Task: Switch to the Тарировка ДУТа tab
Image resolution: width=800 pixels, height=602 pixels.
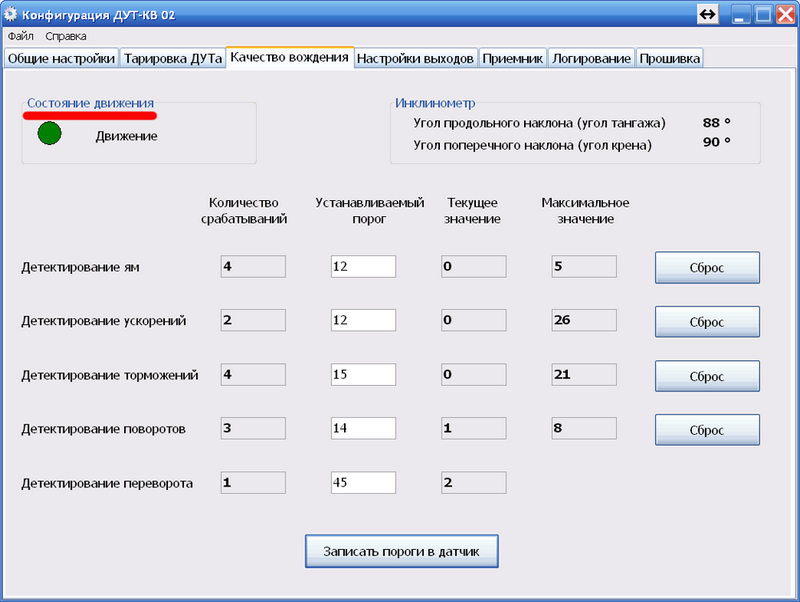Action: click(173, 58)
